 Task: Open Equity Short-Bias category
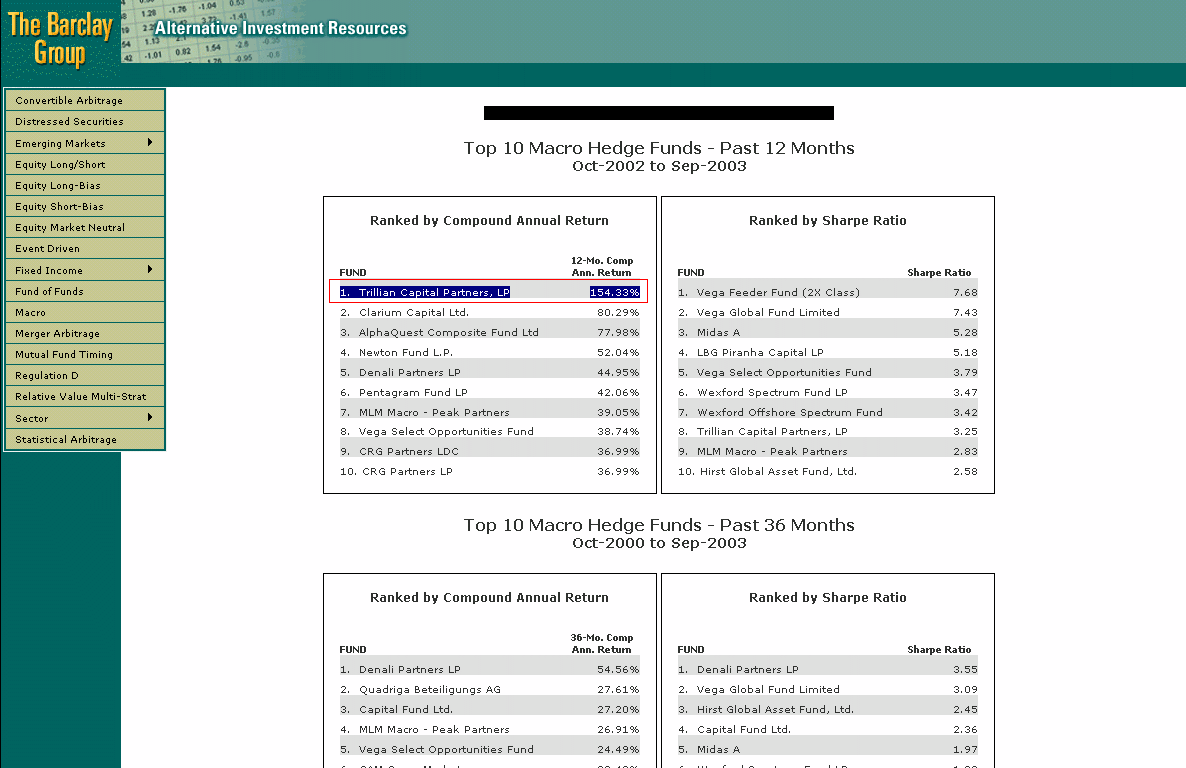pyautogui.click(x=85, y=206)
